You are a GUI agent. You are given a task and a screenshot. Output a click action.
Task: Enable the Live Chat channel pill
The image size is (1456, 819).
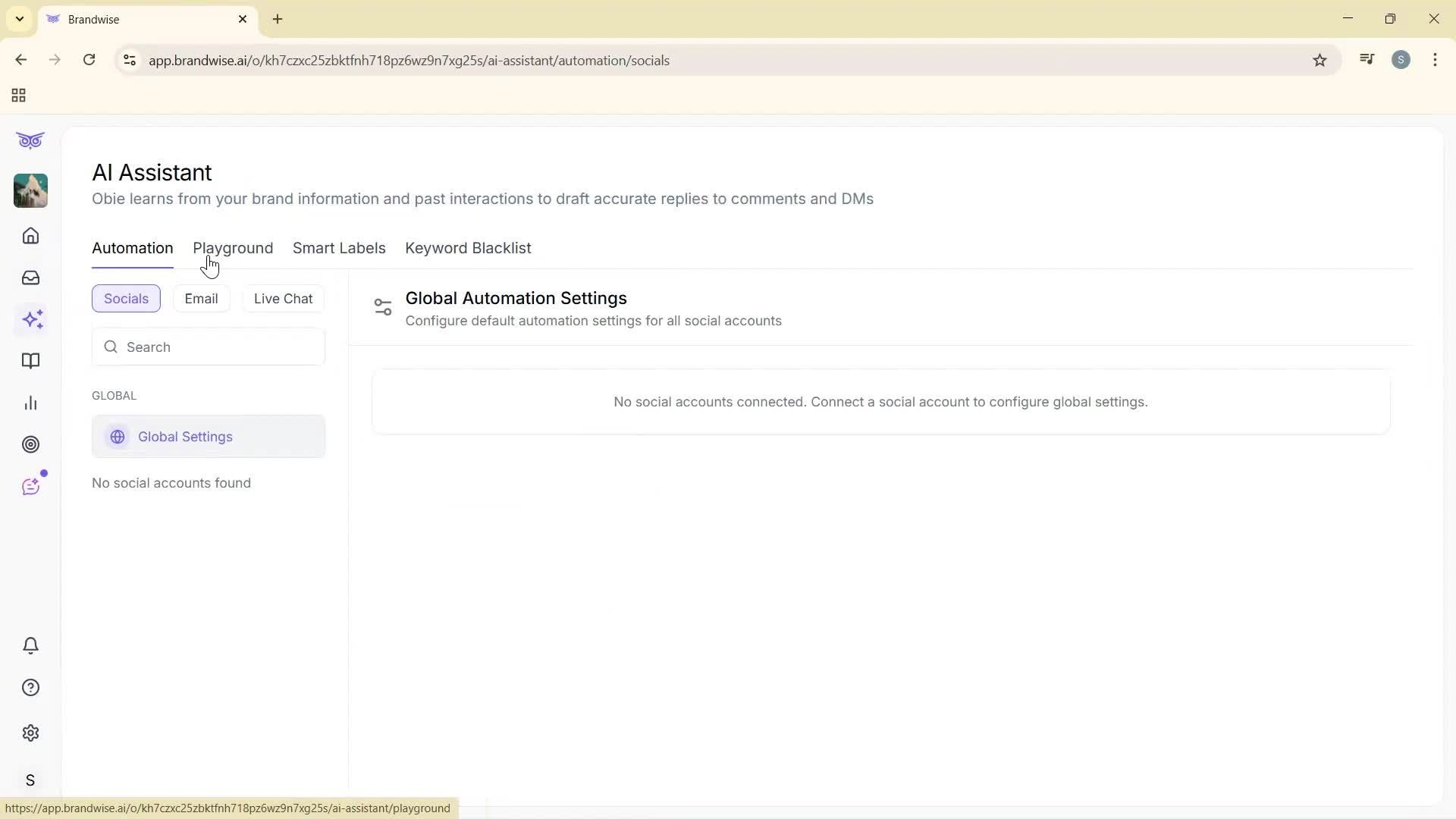click(x=283, y=298)
